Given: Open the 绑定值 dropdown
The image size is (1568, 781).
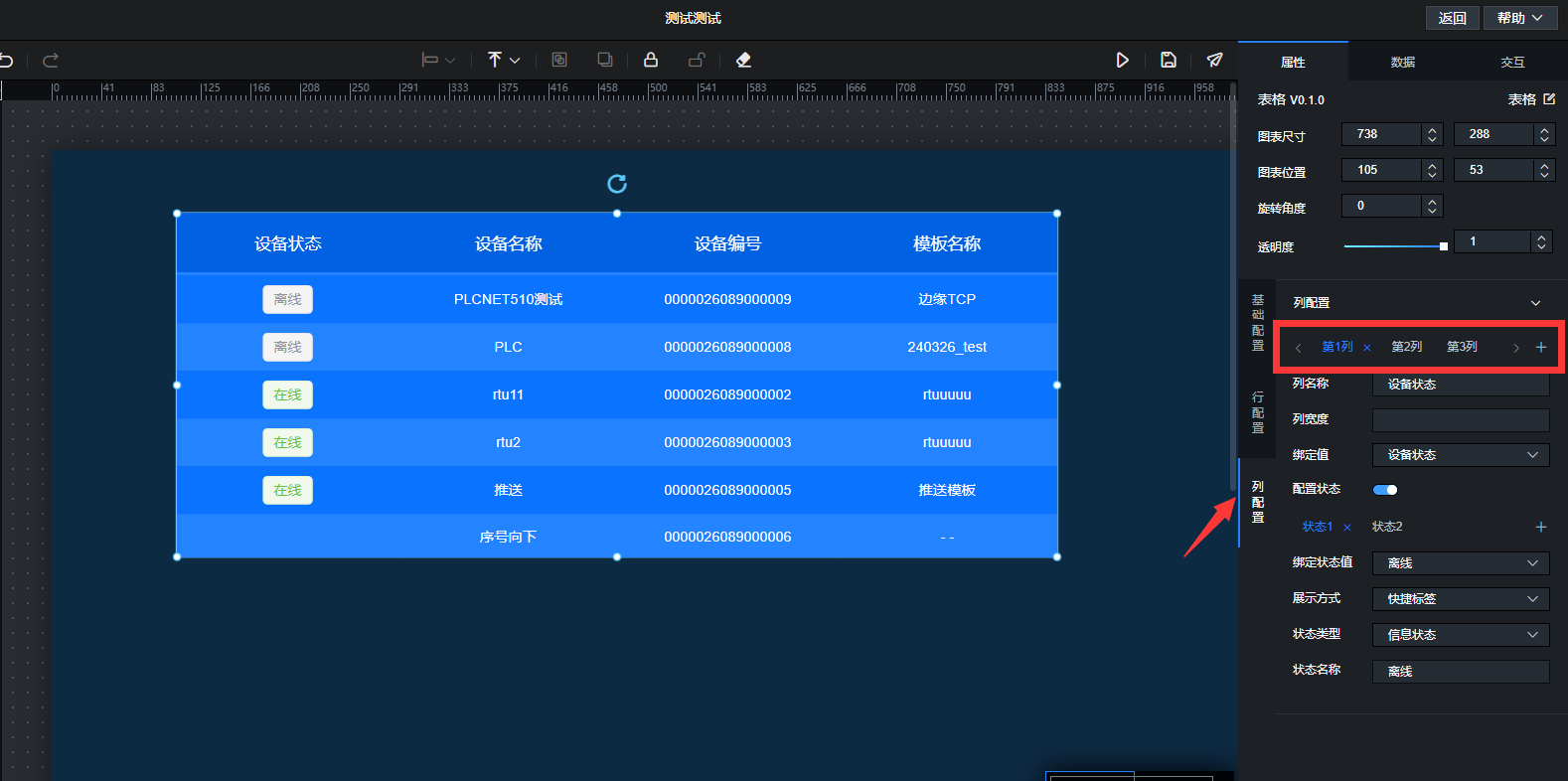Looking at the screenshot, I should pyautogui.click(x=1461, y=455).
